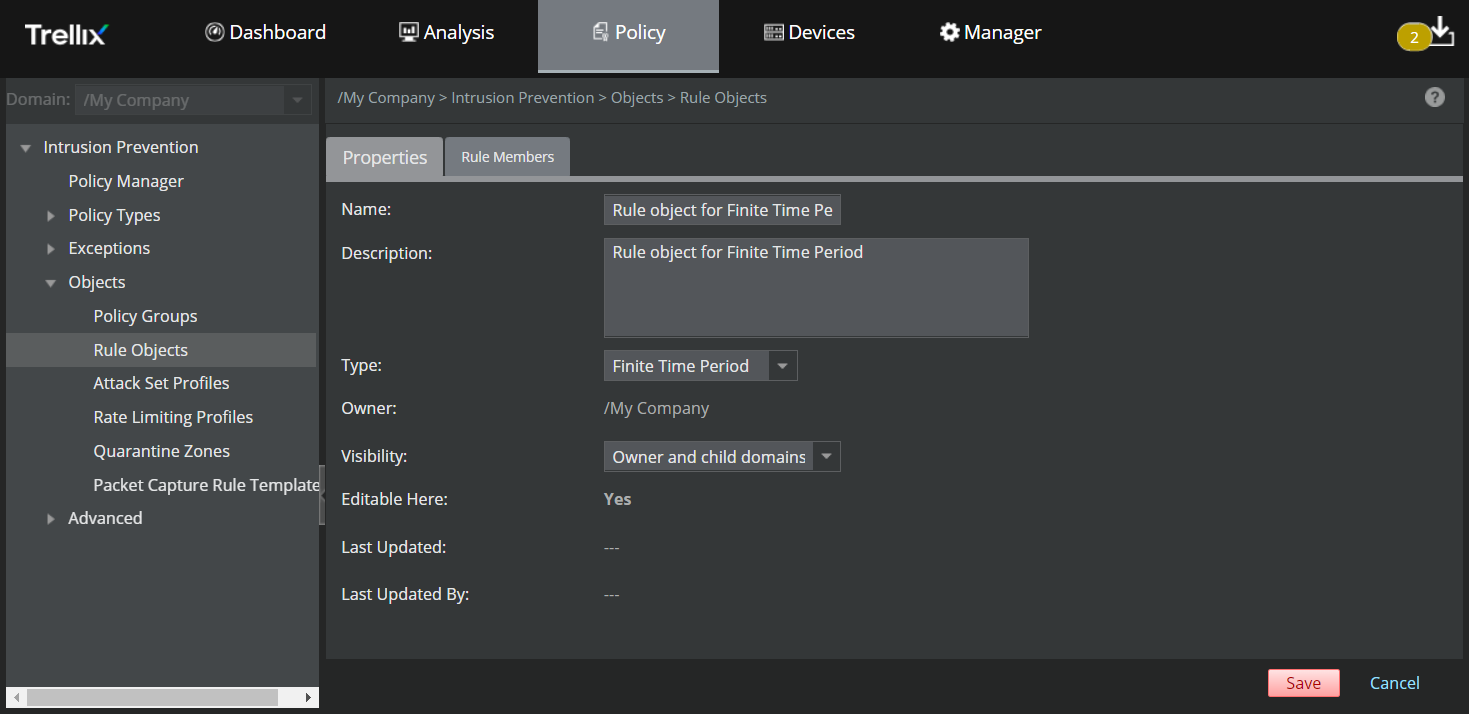The width and height of the screenshot is (1469, 714).
Task: Open the Dashboard menu
Action: tap(266, 33)
